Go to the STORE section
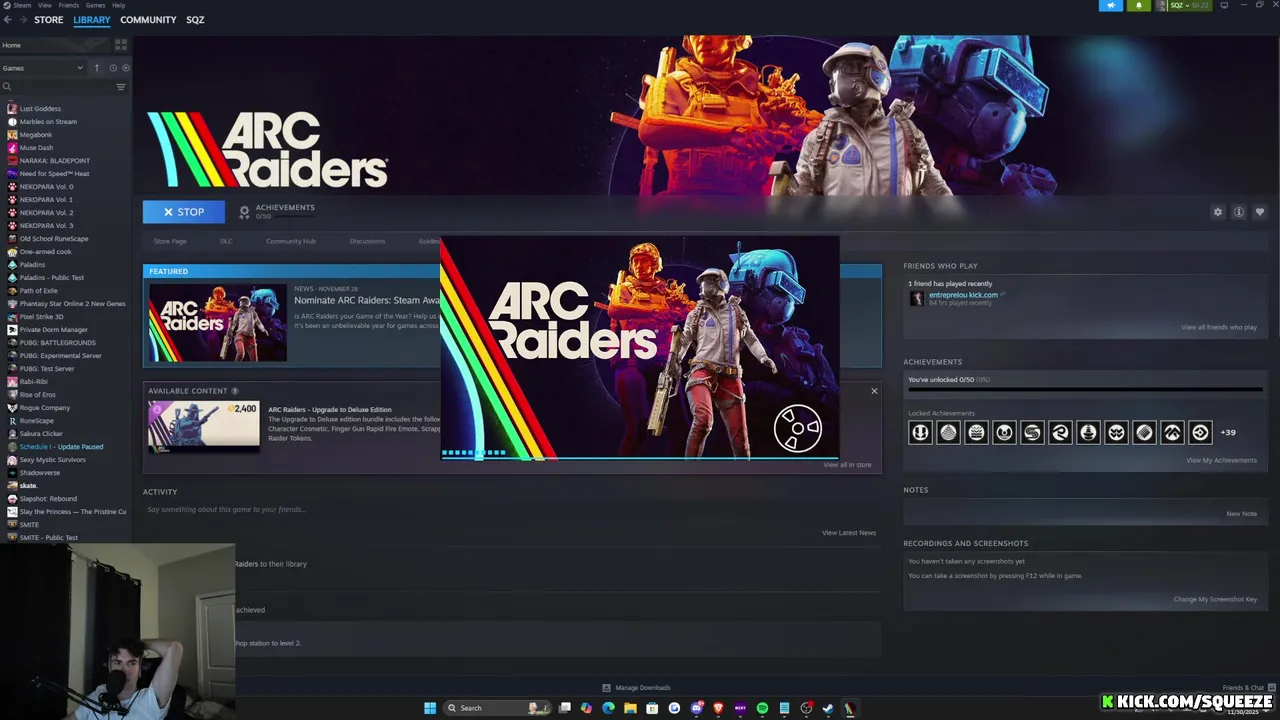The height and width of the screenshot is (720, 1280). 48,20
